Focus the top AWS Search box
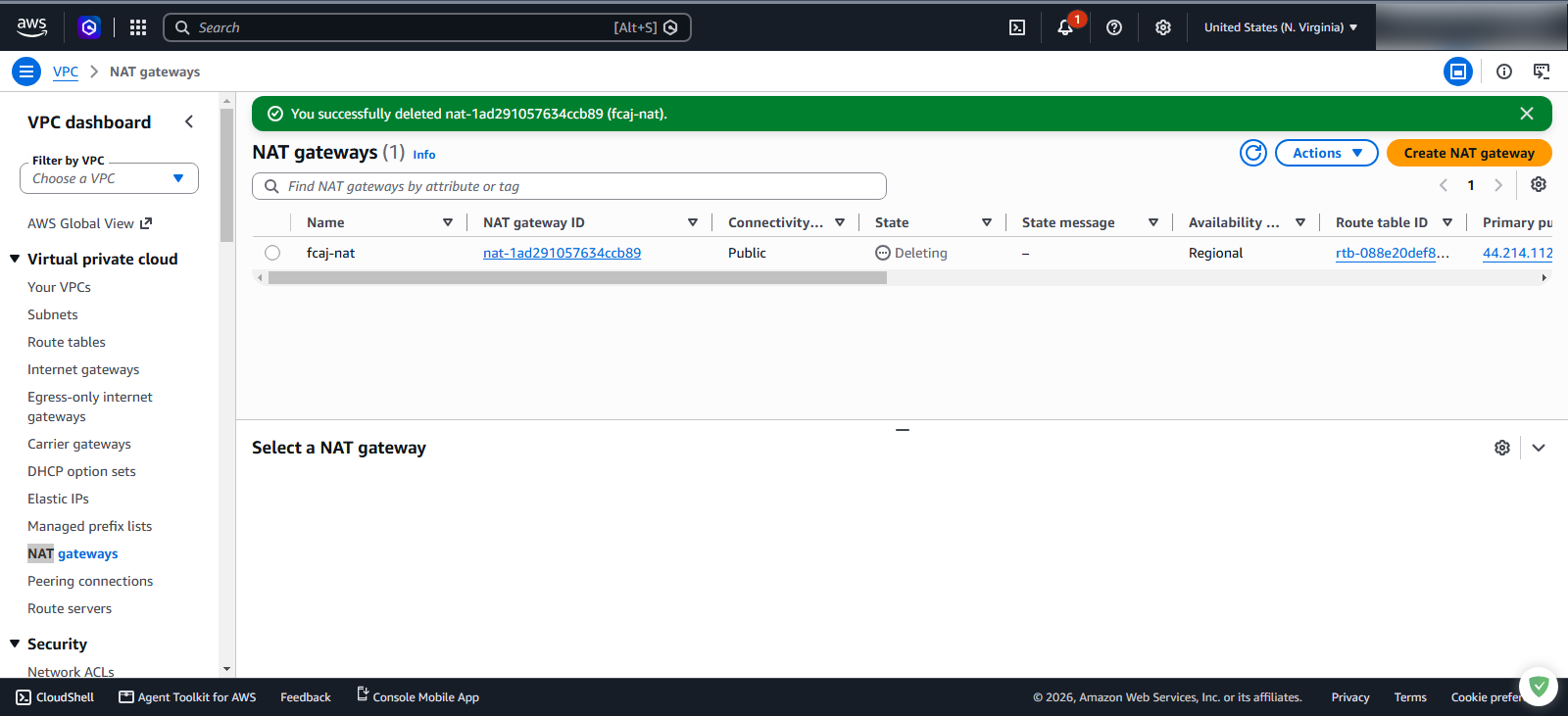Viewport: 1568px width, 716px height. click(427, 27)
